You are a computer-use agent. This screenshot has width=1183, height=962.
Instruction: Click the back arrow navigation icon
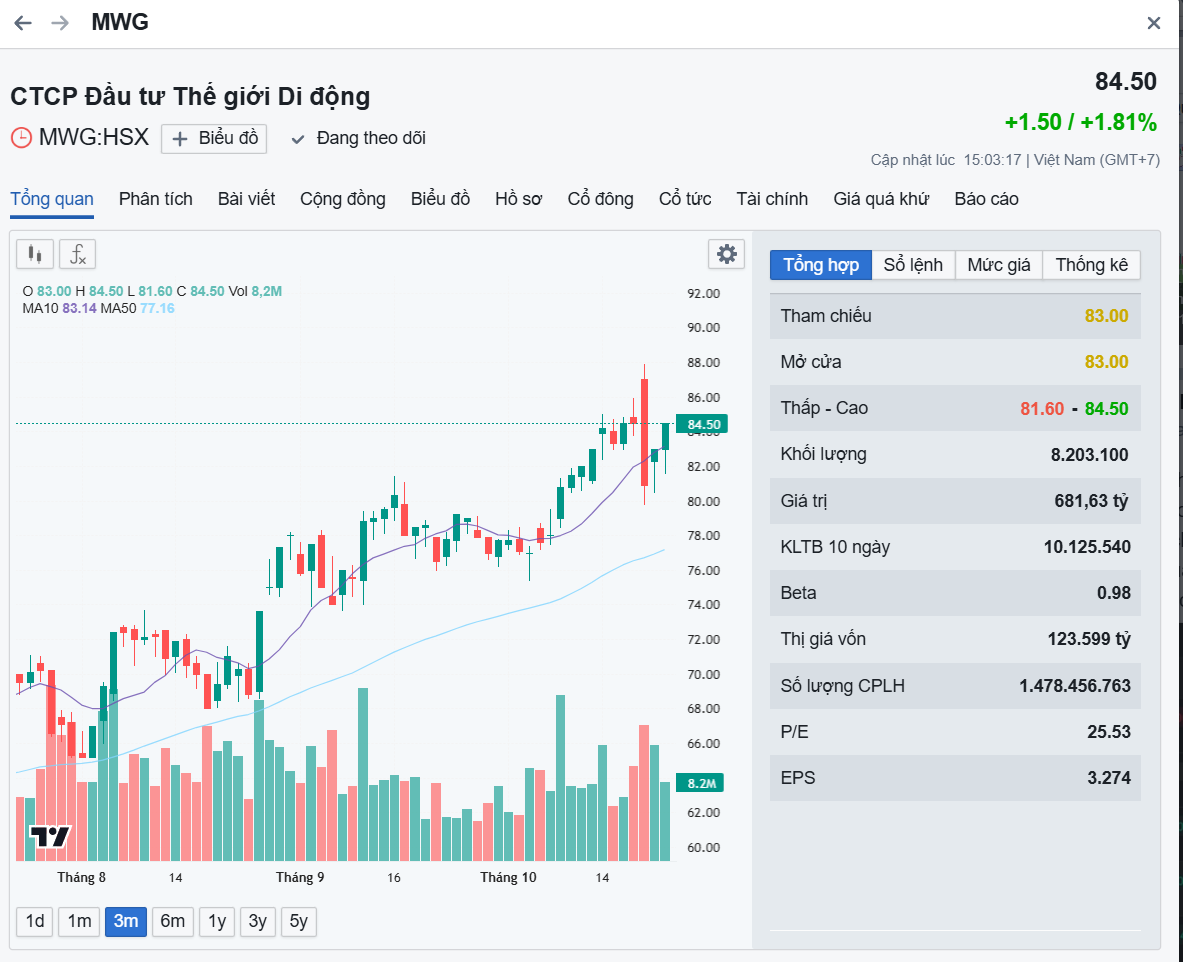pos(23,23)
